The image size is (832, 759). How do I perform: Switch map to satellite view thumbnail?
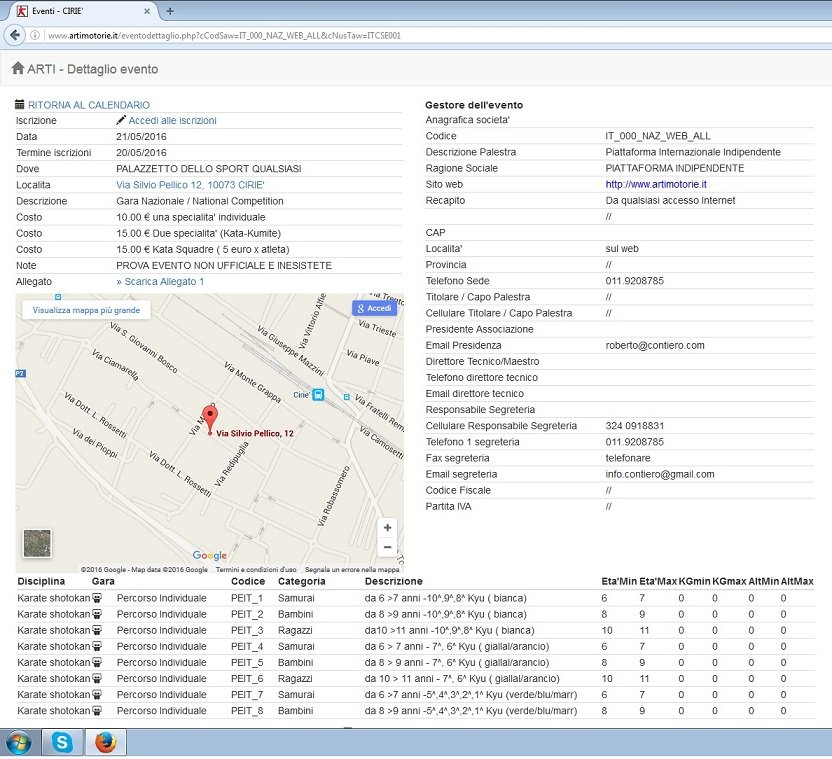(x=38, y=542)
